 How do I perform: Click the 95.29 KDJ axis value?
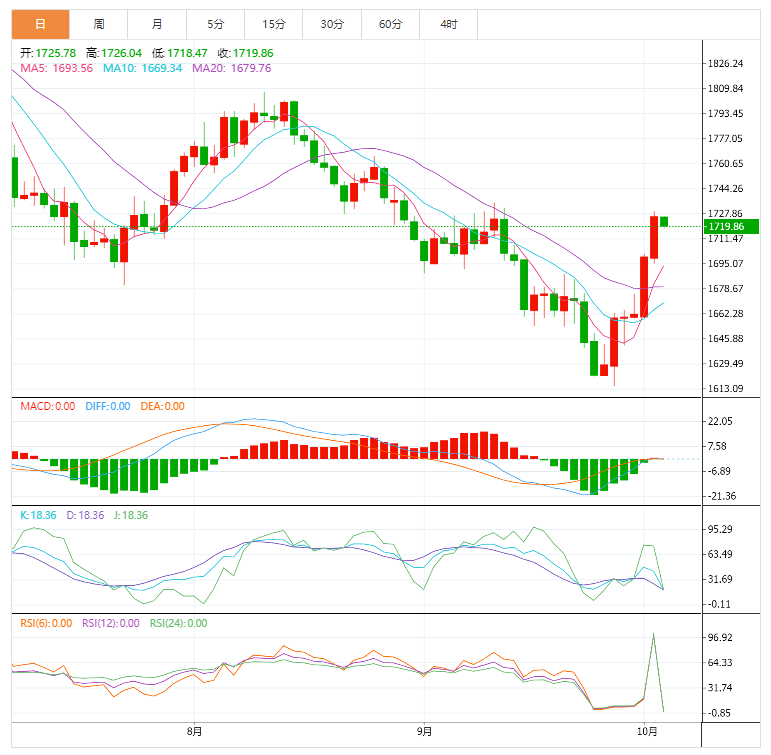[720, 530]
